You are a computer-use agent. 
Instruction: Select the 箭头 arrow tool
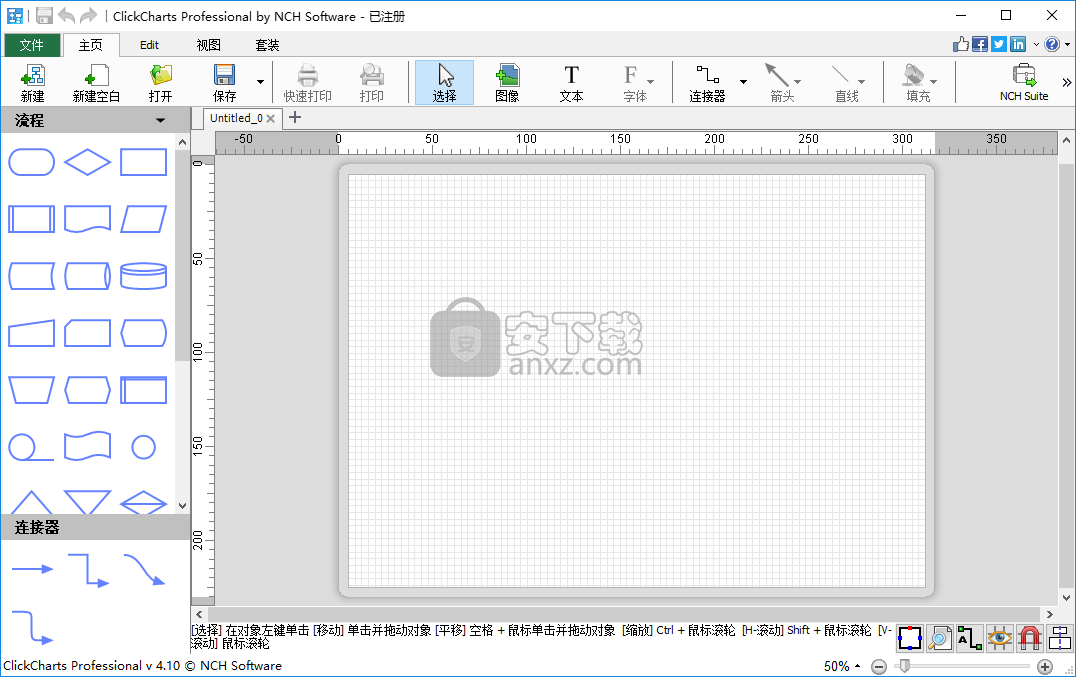point(782,82)
